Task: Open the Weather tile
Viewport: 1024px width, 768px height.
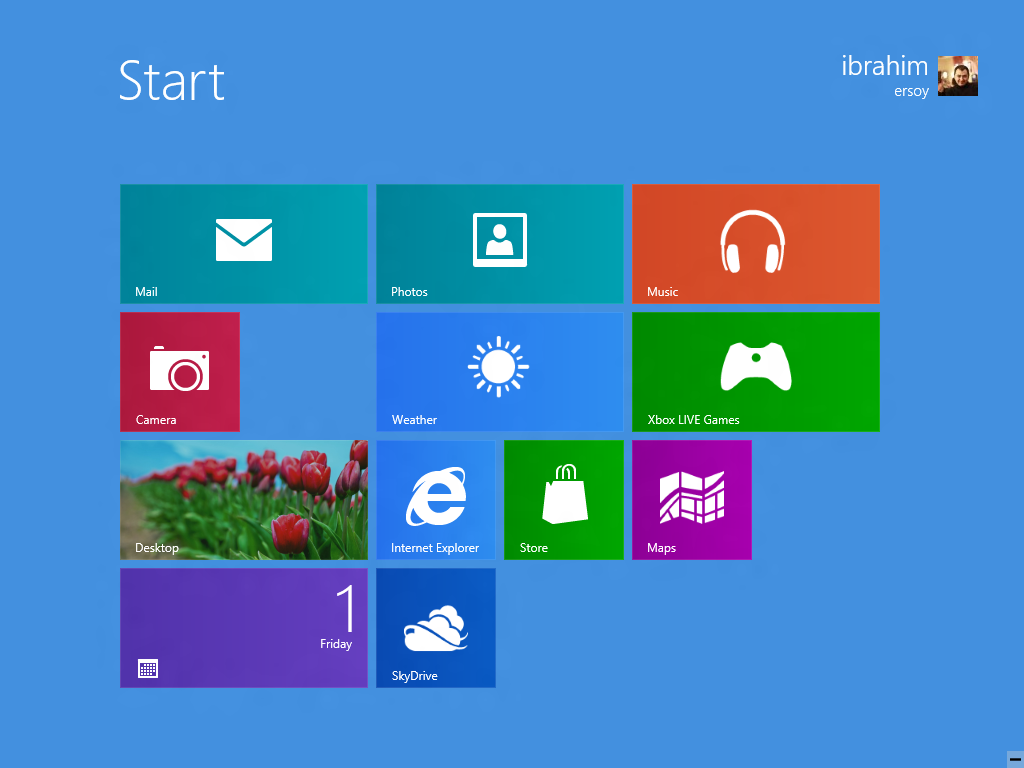Action: (x=500, y=372)
